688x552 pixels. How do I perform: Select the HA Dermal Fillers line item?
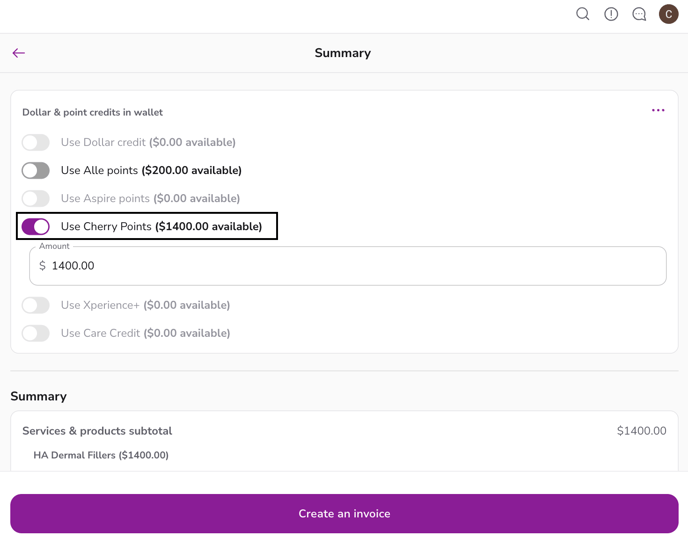click(x=101, y=455)
